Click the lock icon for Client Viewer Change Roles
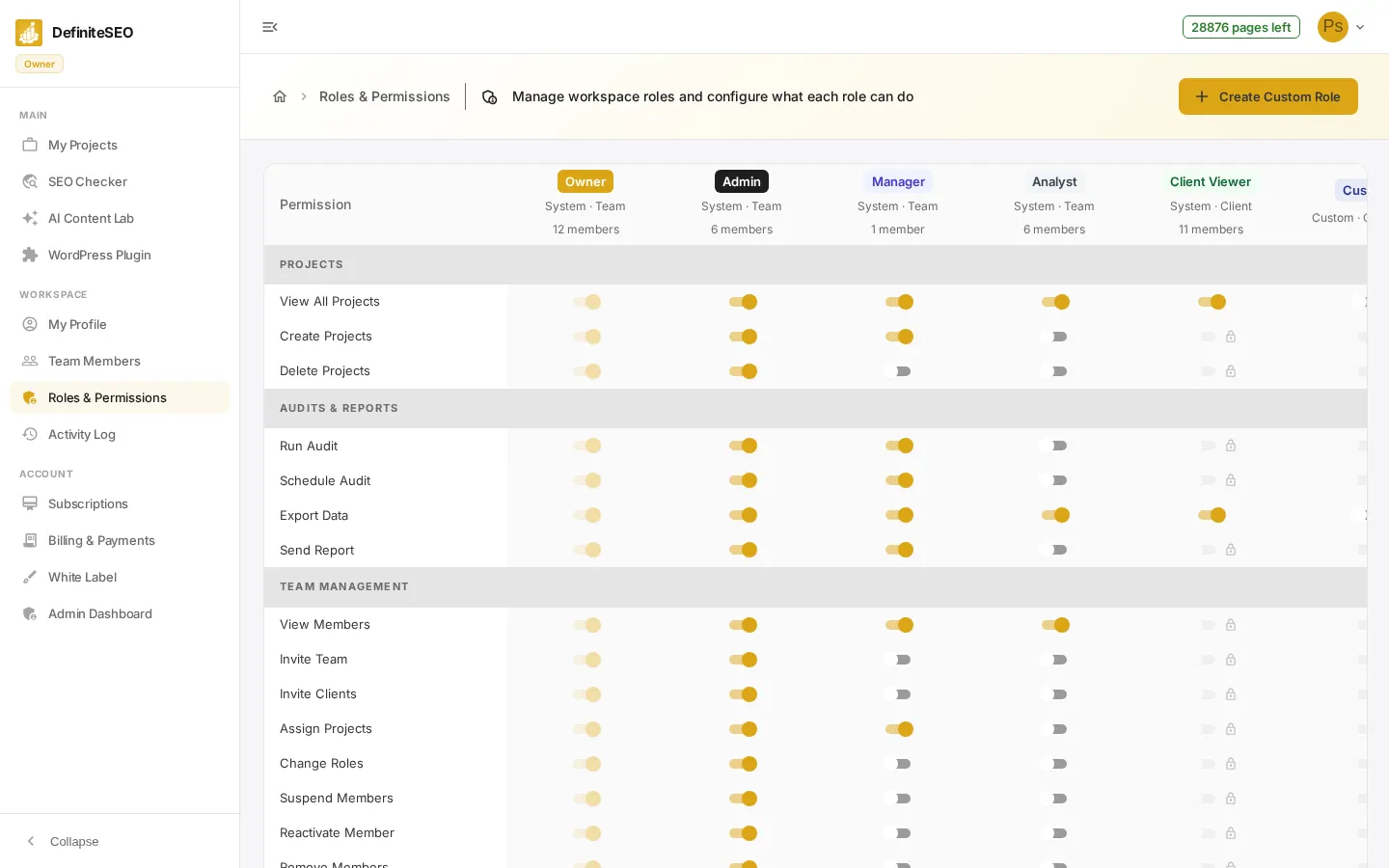Screen dimensions: 1389x868 (1231, 764)
